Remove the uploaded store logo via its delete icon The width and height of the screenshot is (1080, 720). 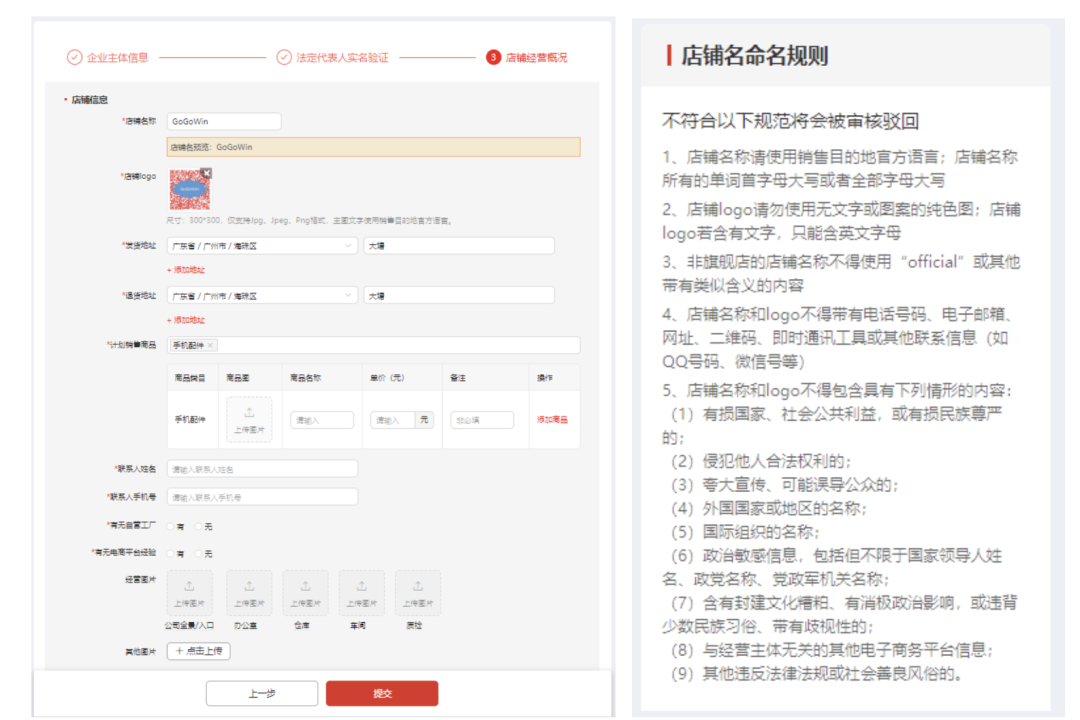click(x=207, y=172)
